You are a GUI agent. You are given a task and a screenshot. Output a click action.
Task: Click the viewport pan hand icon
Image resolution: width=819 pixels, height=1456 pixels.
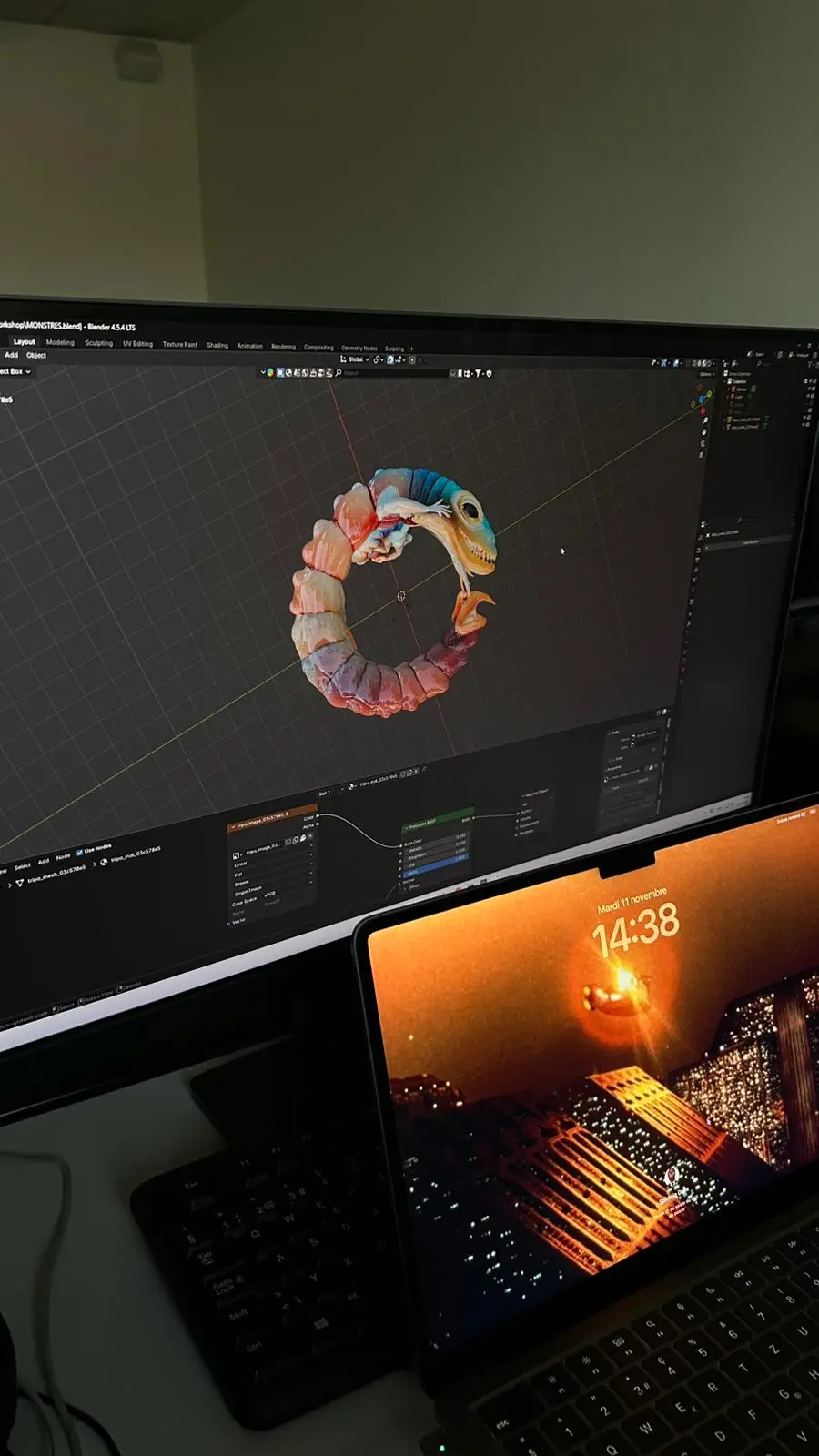[x=704, y=432]
